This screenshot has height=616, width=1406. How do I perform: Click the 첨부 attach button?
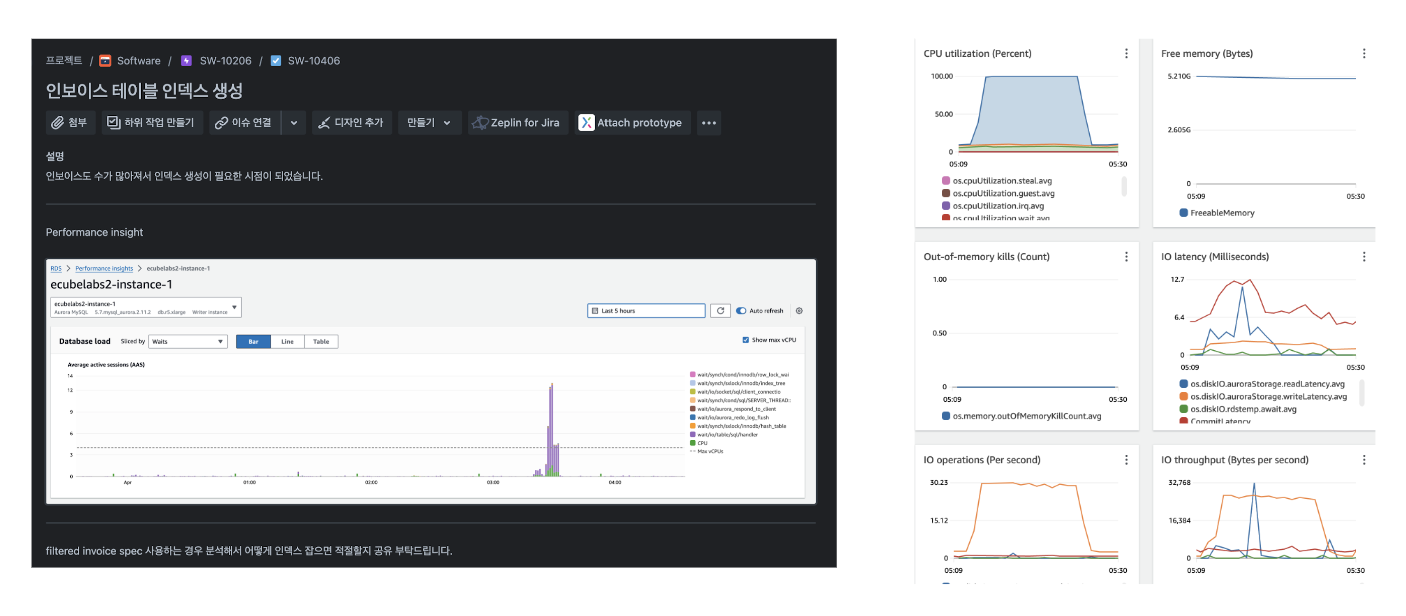click(x=70, y=123)
